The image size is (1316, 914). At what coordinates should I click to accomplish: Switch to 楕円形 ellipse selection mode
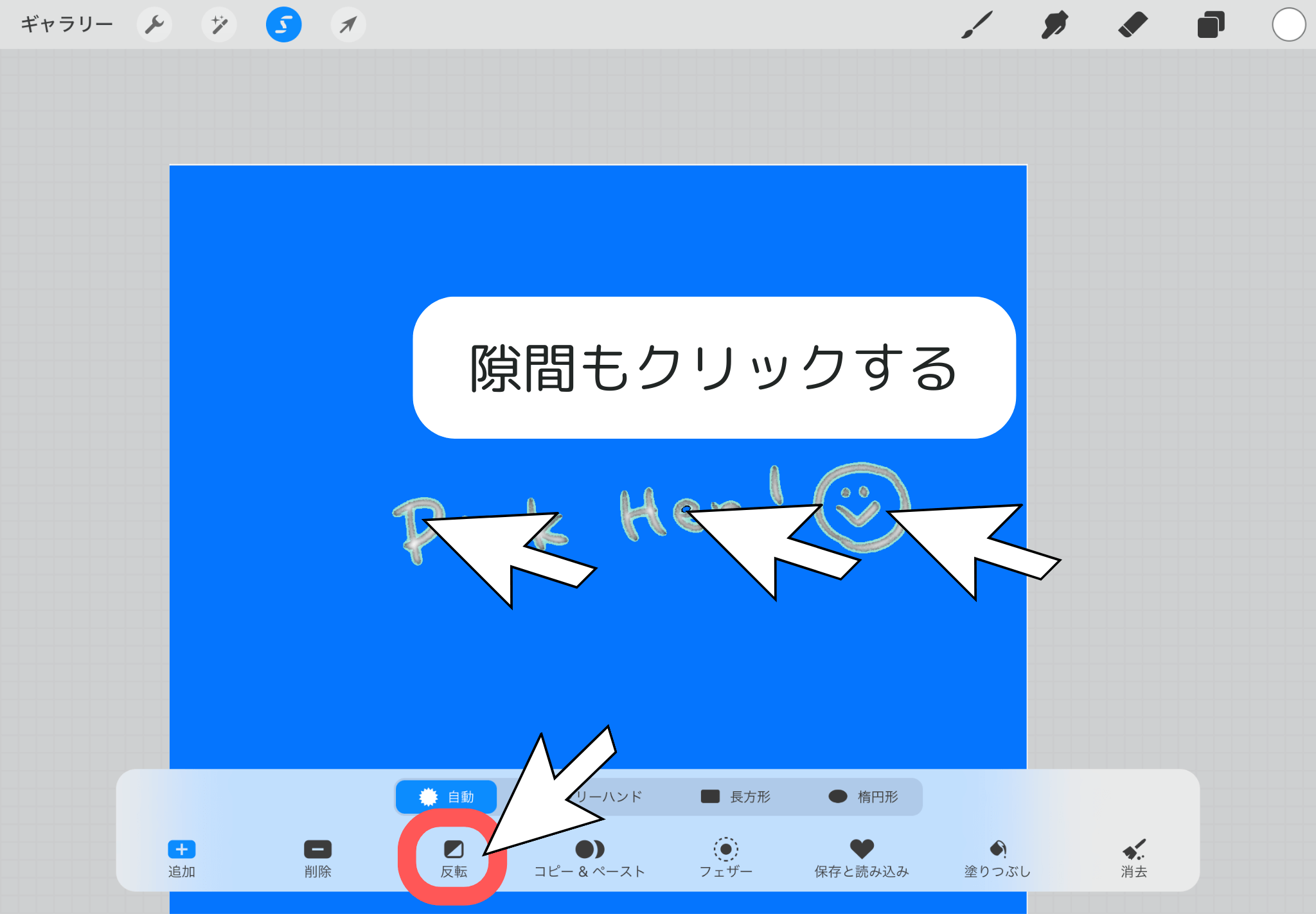point(863,796)
